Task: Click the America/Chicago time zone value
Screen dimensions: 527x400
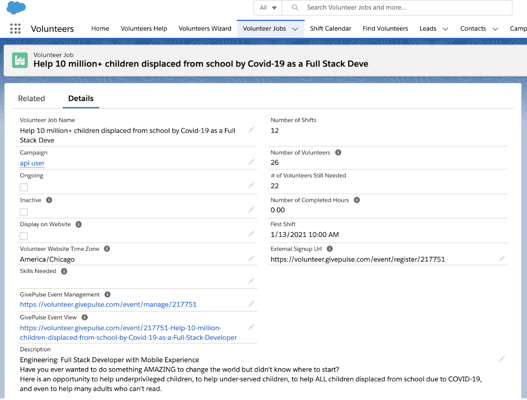Action: pyautogui.click(x=47, y=259)
